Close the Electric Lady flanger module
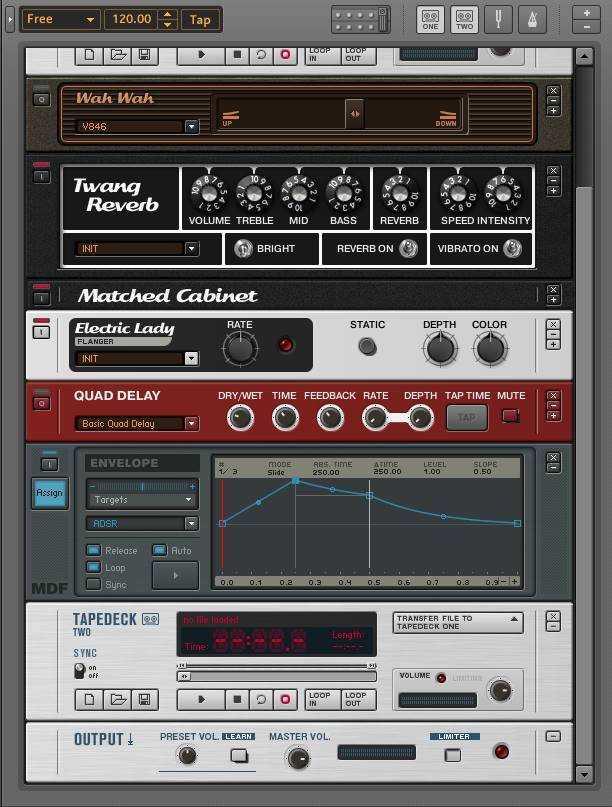This screenshot has width=612, height=807. (x=553, y=324)
